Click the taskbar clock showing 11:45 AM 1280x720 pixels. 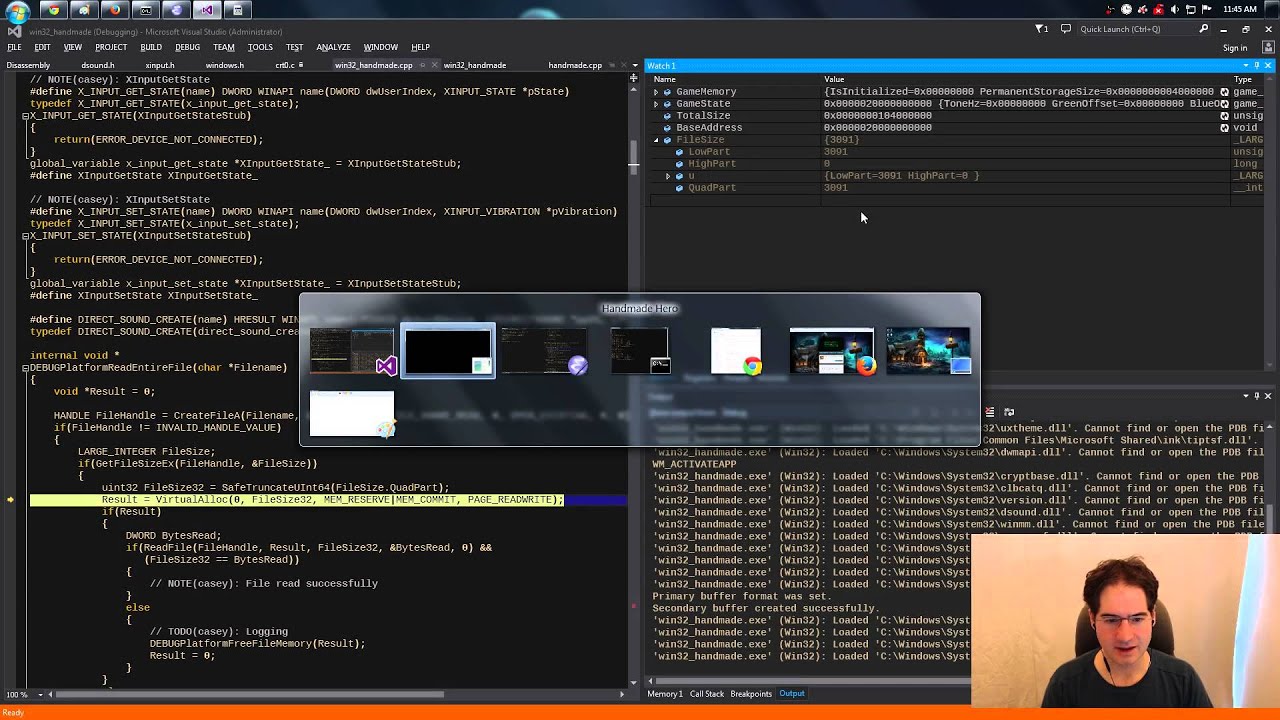[1239, 10]
